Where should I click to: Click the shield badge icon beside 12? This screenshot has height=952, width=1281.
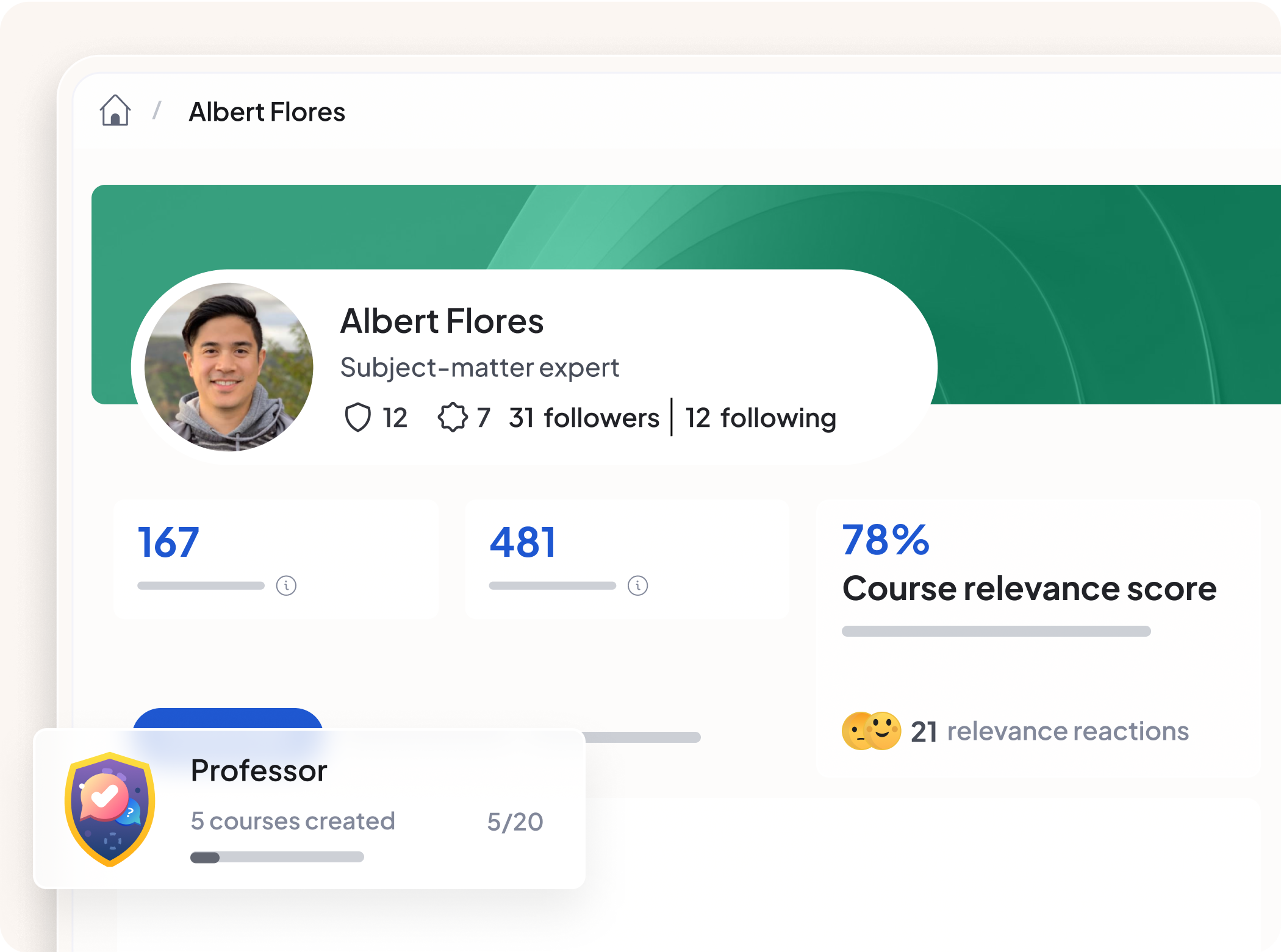point(357,418)
